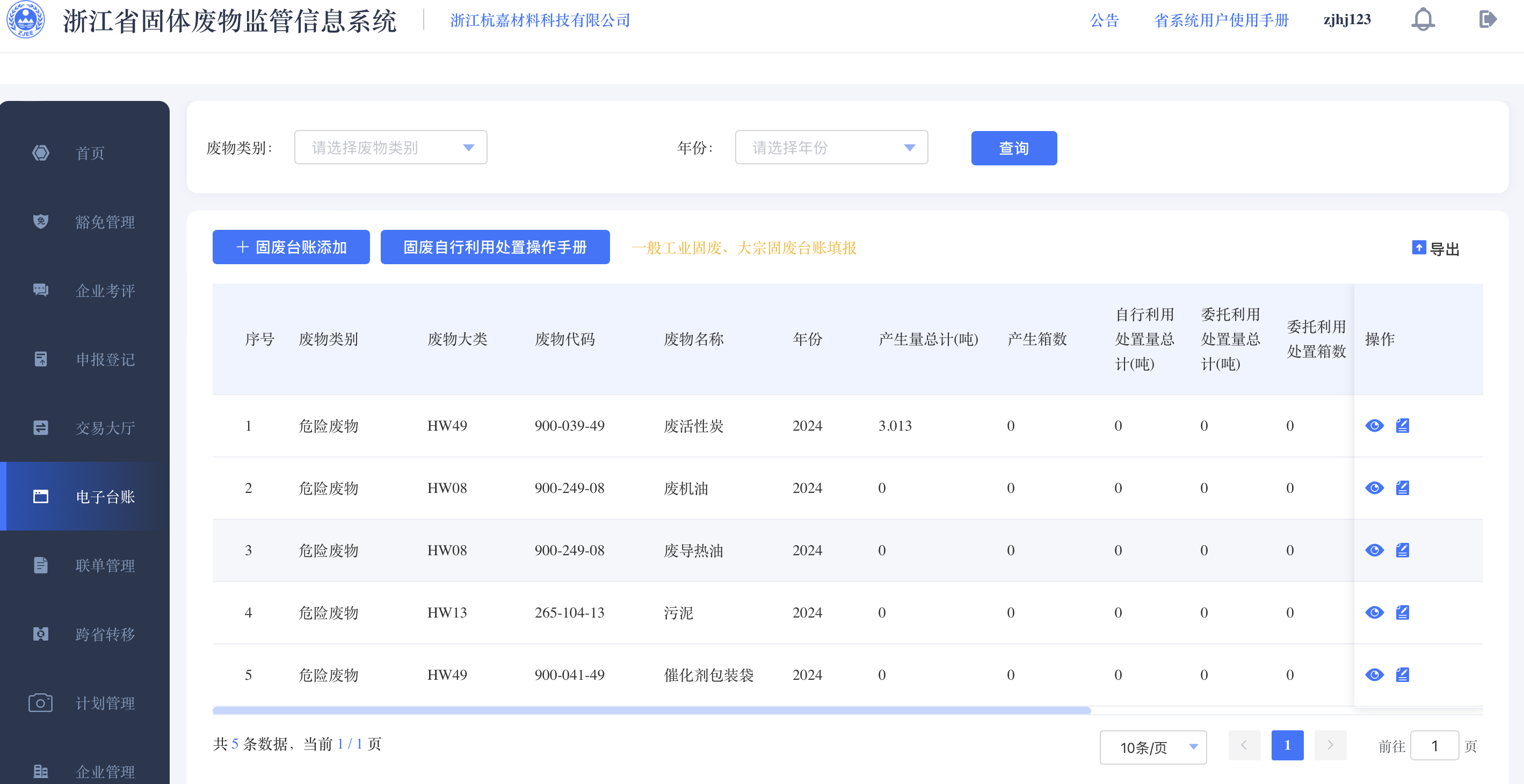Screen dimensions: 1524x784
Task: View details of 废导热油 row
Action: point(1374,550)
